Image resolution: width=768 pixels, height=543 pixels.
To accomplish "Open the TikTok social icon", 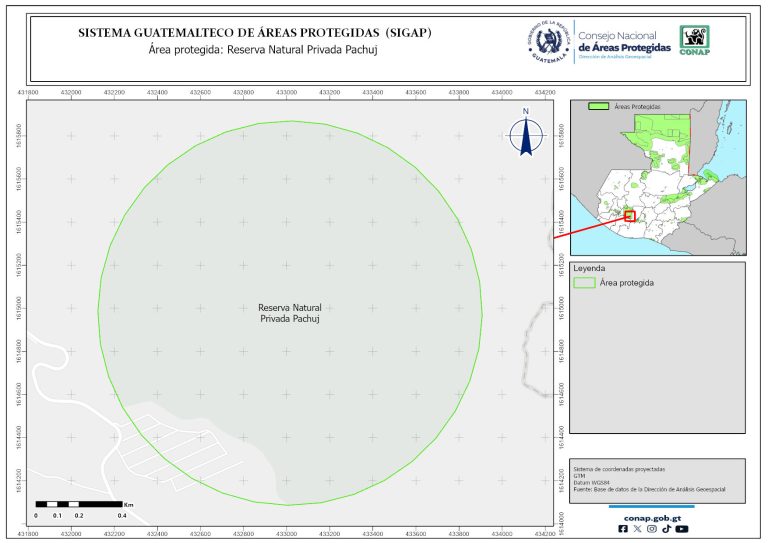I will click(666, 529).
